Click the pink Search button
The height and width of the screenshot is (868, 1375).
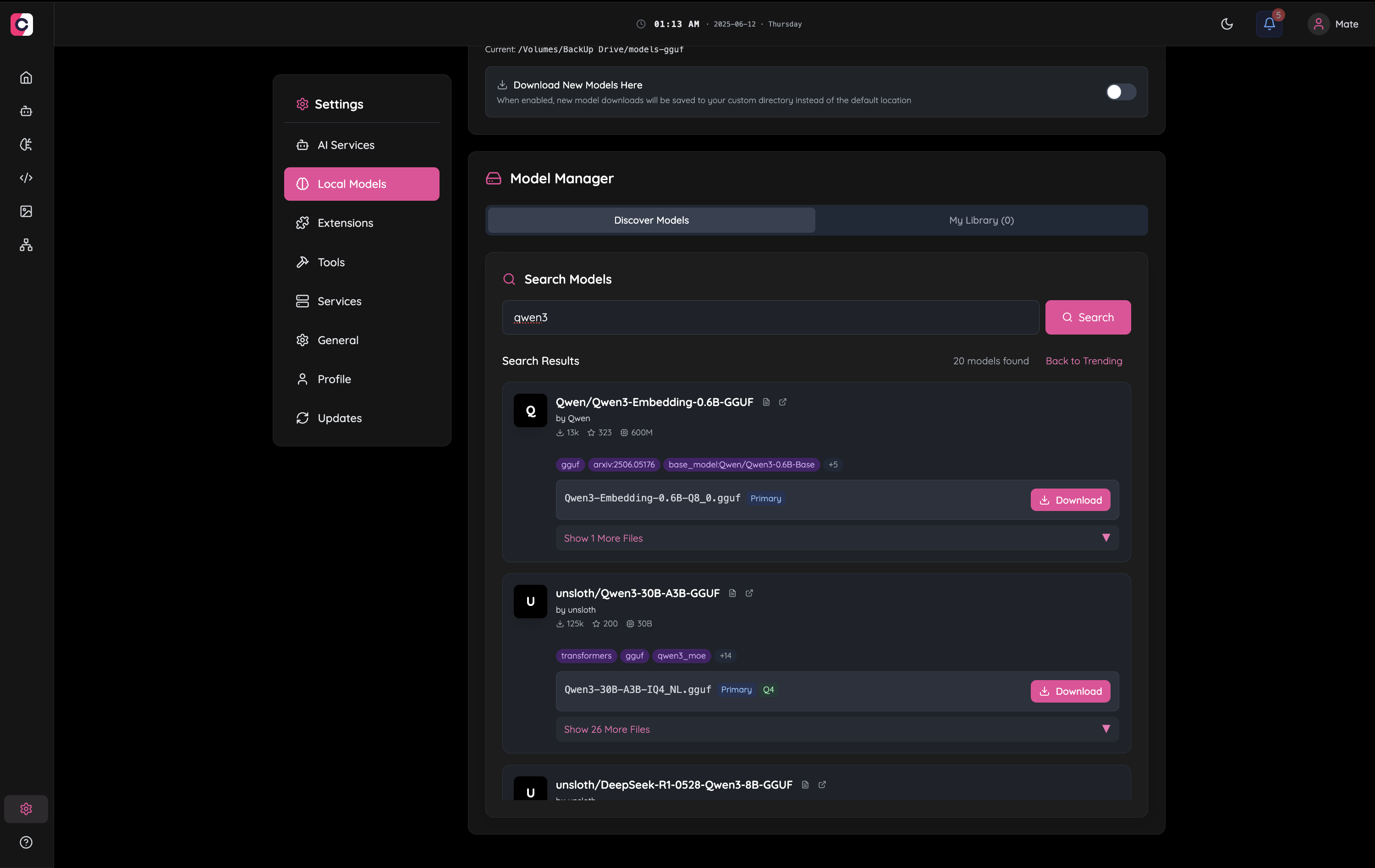click(1087, 318)
